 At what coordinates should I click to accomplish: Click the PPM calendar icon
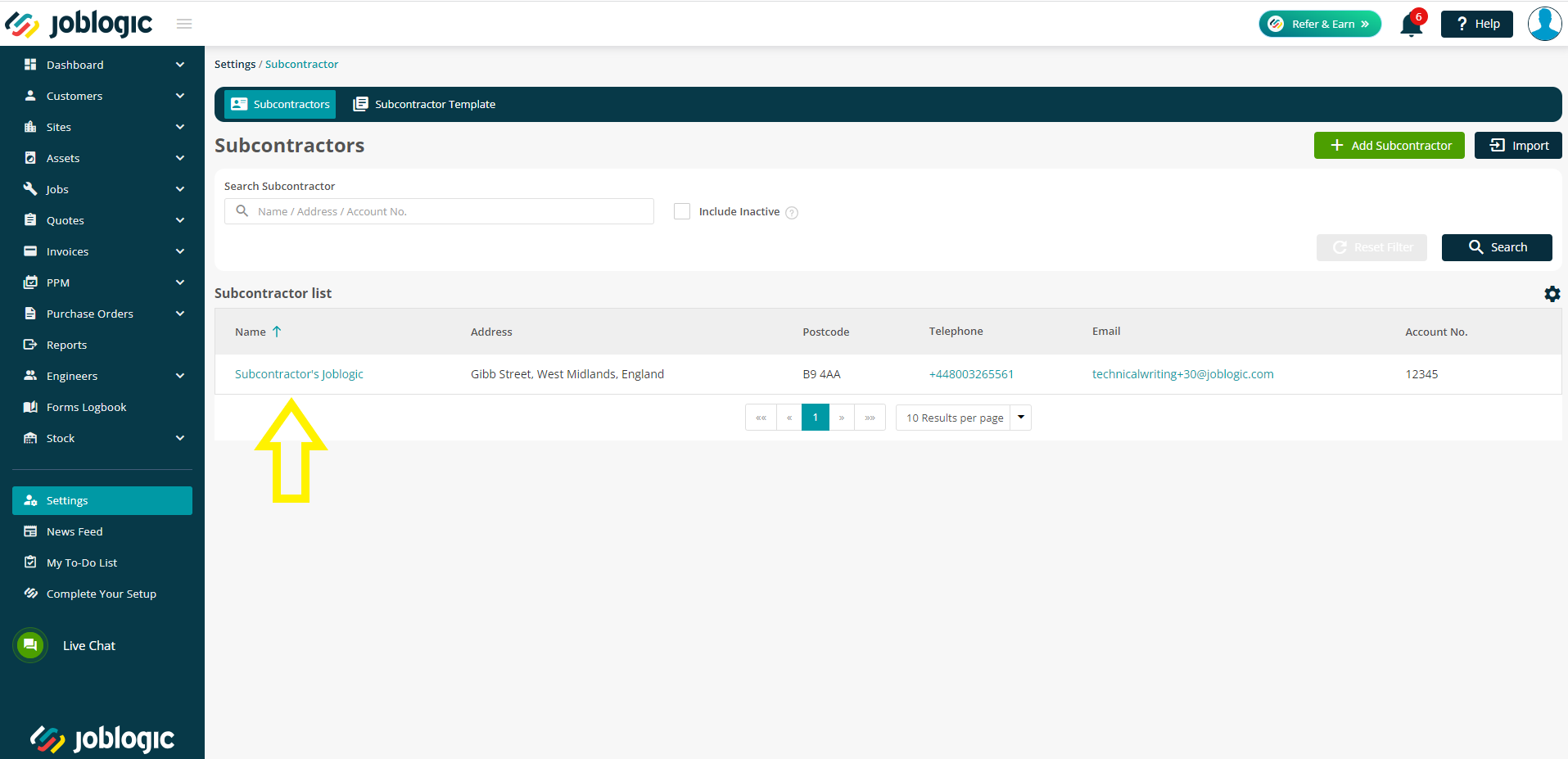(x=30, y=282)
